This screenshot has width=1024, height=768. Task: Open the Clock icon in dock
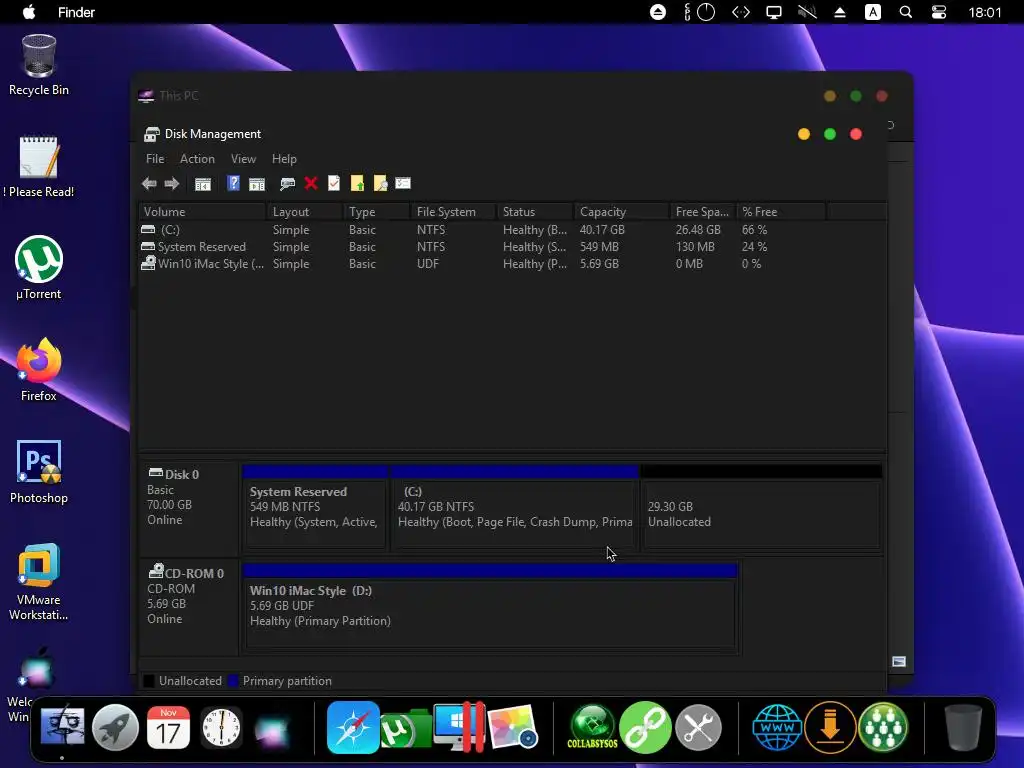point(221,727)
